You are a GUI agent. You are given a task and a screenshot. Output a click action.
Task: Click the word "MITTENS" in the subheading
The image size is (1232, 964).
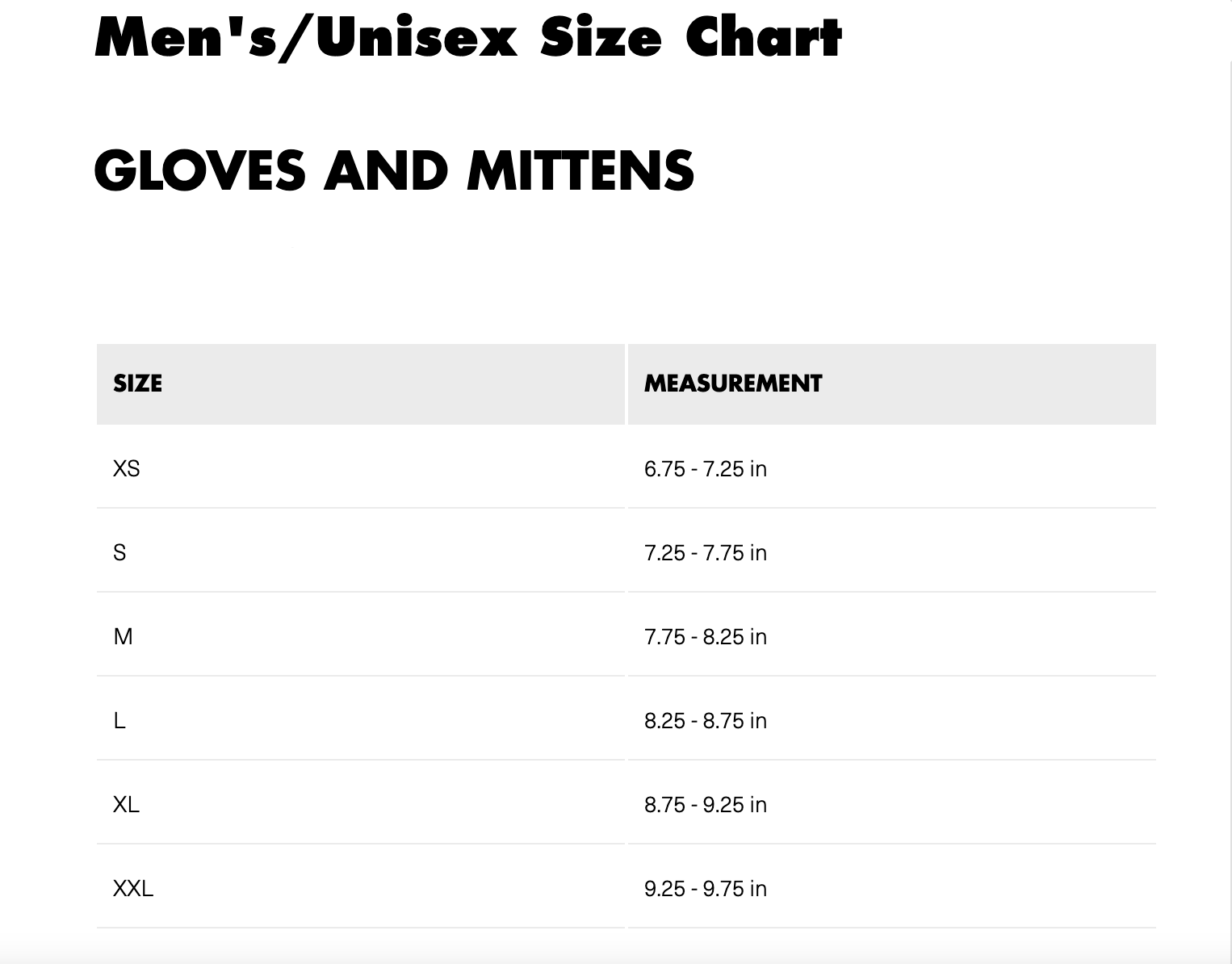tap(580, 170)
